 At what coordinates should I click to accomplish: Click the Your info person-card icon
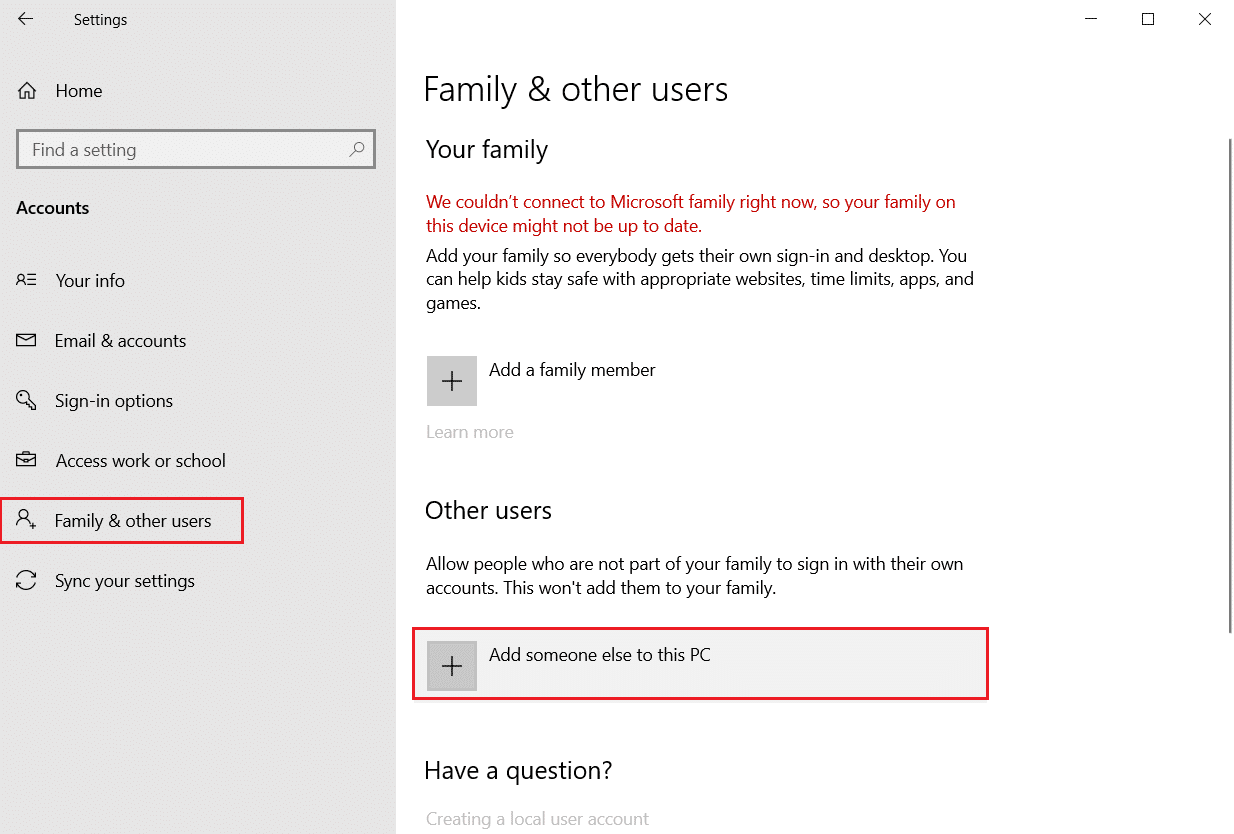(27, 281)
